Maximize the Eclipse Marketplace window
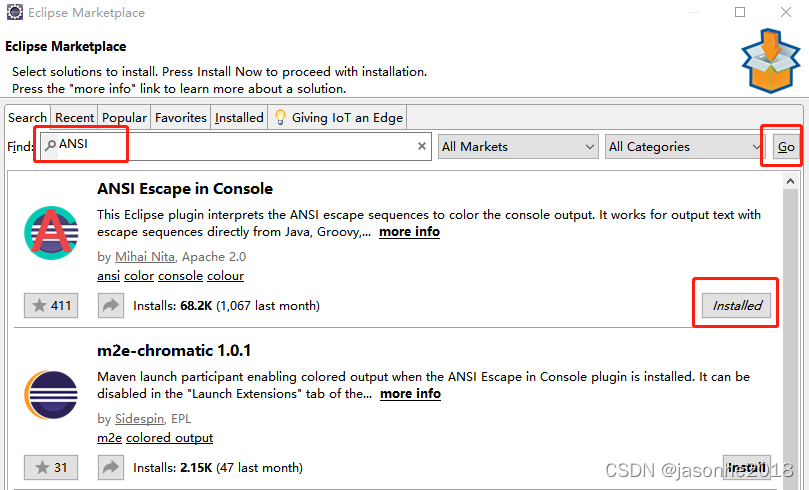The width and height of the screenshot is (809, 490). tap(740, 12)
